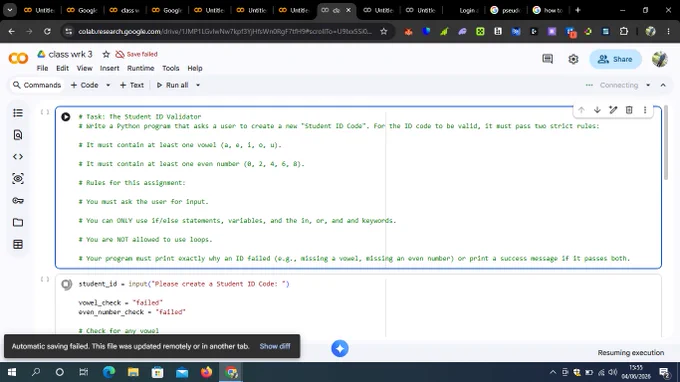The width and height of the screenshot is (680, 382).
Task: Open the Edit menu
Action: tap(62, 68)
